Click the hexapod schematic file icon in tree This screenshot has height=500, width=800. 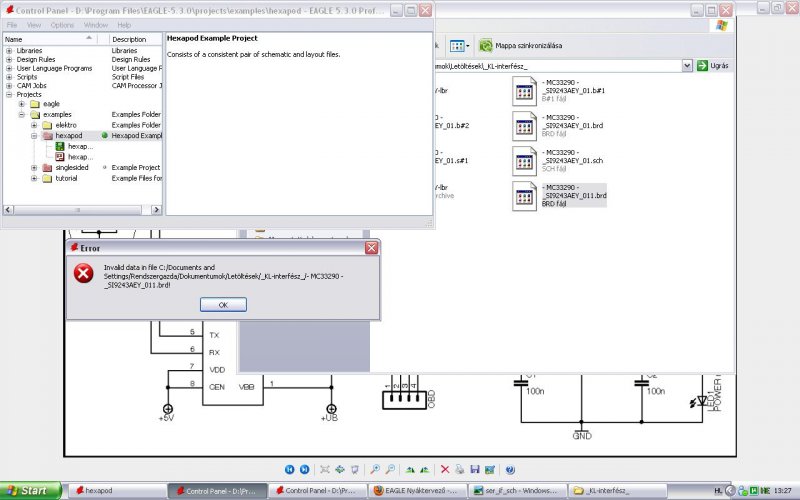pyautogui.click(x=60, y=157)
